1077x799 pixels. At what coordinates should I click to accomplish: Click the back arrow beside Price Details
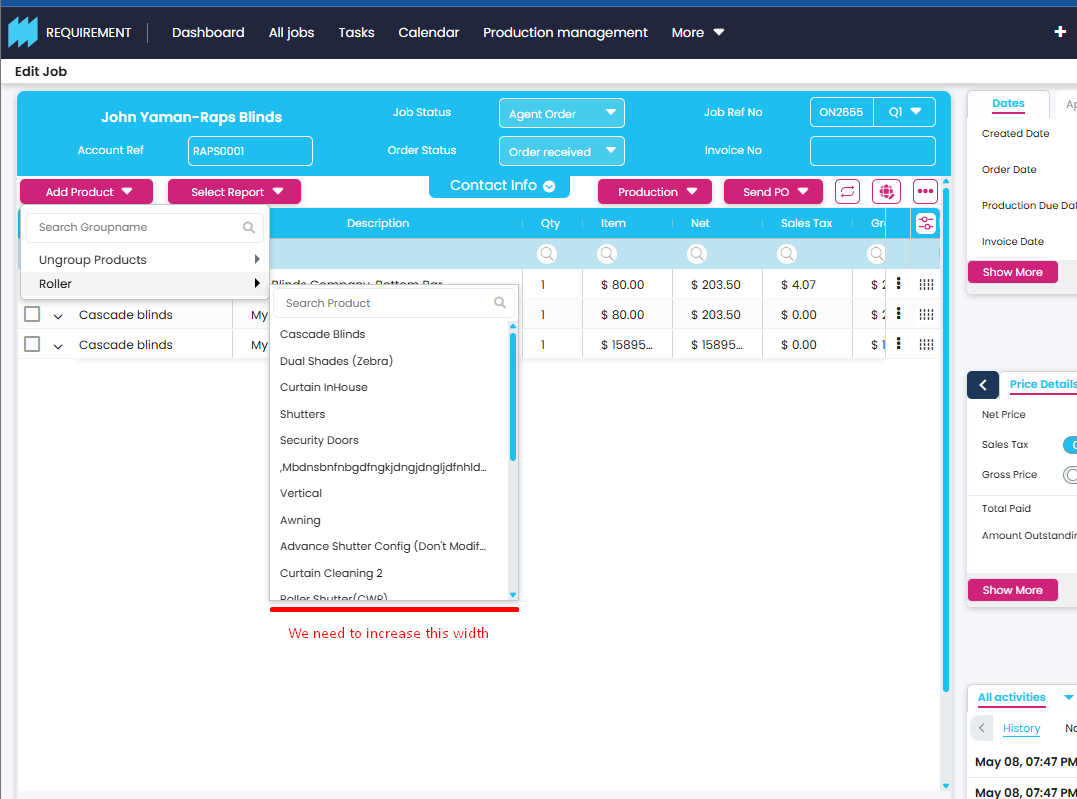(982, 385)
